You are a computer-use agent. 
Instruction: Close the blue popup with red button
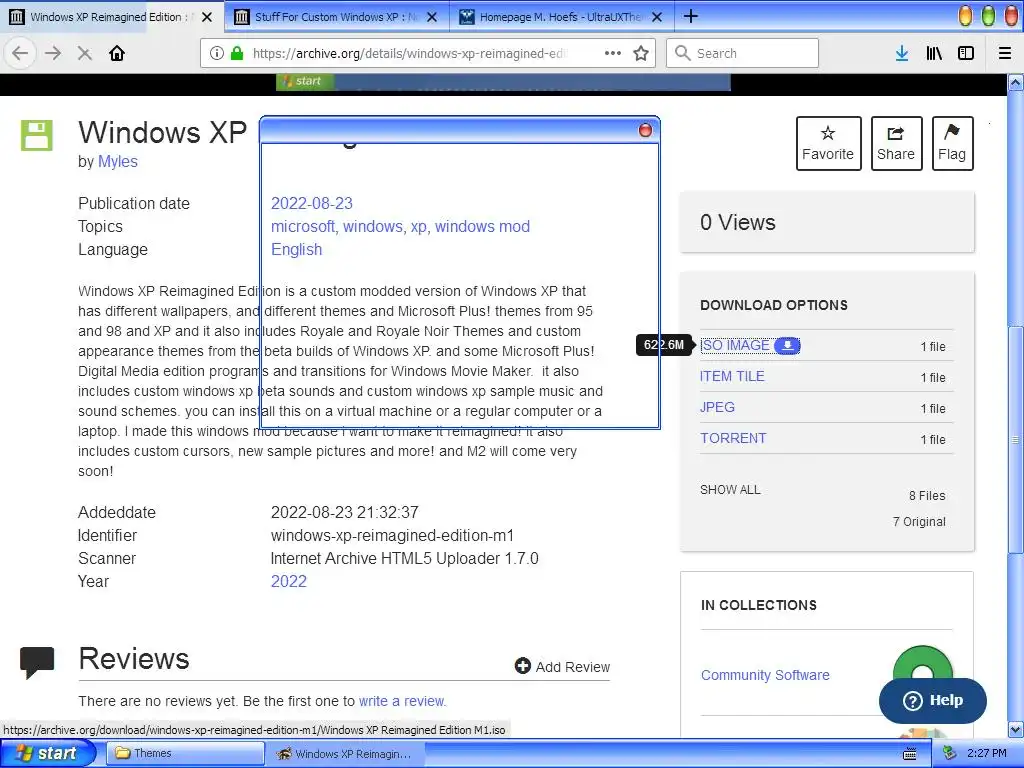[645, 130]
